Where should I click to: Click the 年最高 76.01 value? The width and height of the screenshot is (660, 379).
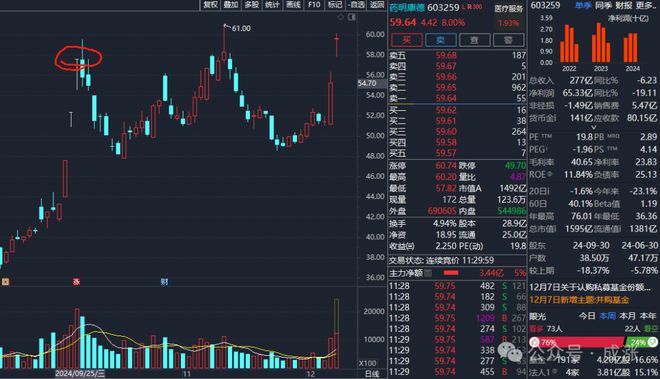pyautogui.click(x=582, y=216)
